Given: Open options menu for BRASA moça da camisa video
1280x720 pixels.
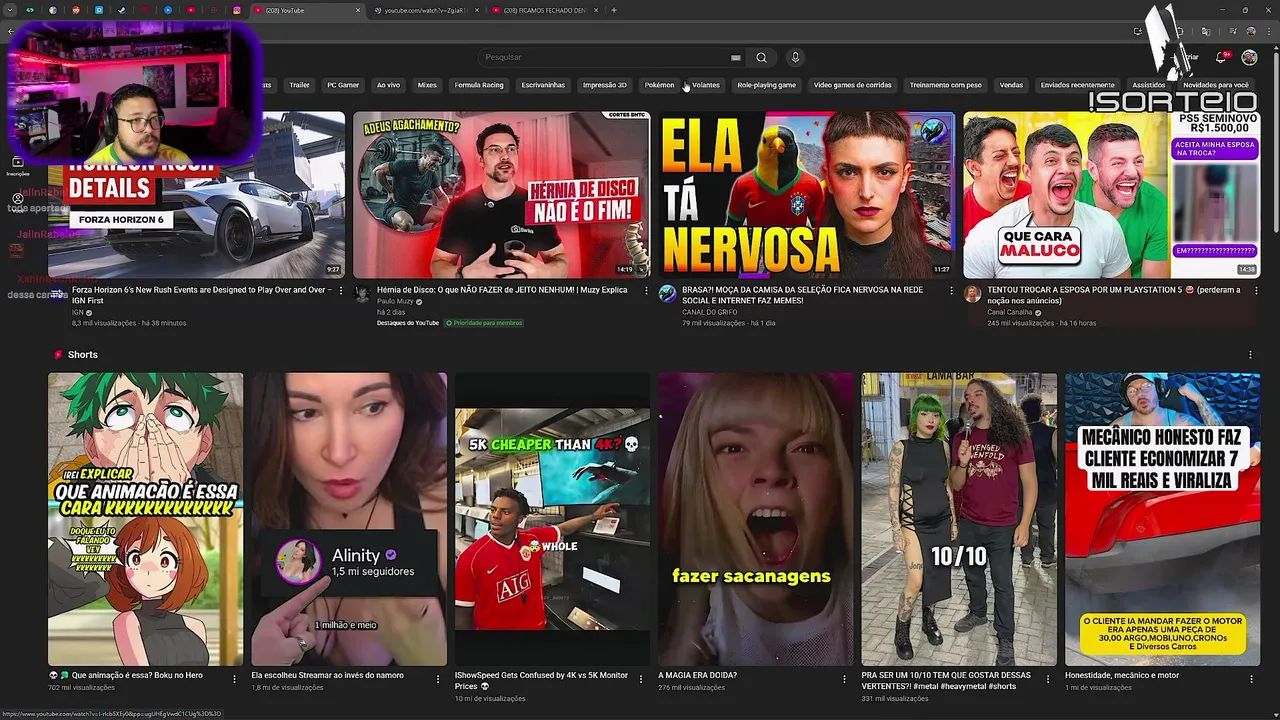Looking at the screenshot, I should (951, 291).
